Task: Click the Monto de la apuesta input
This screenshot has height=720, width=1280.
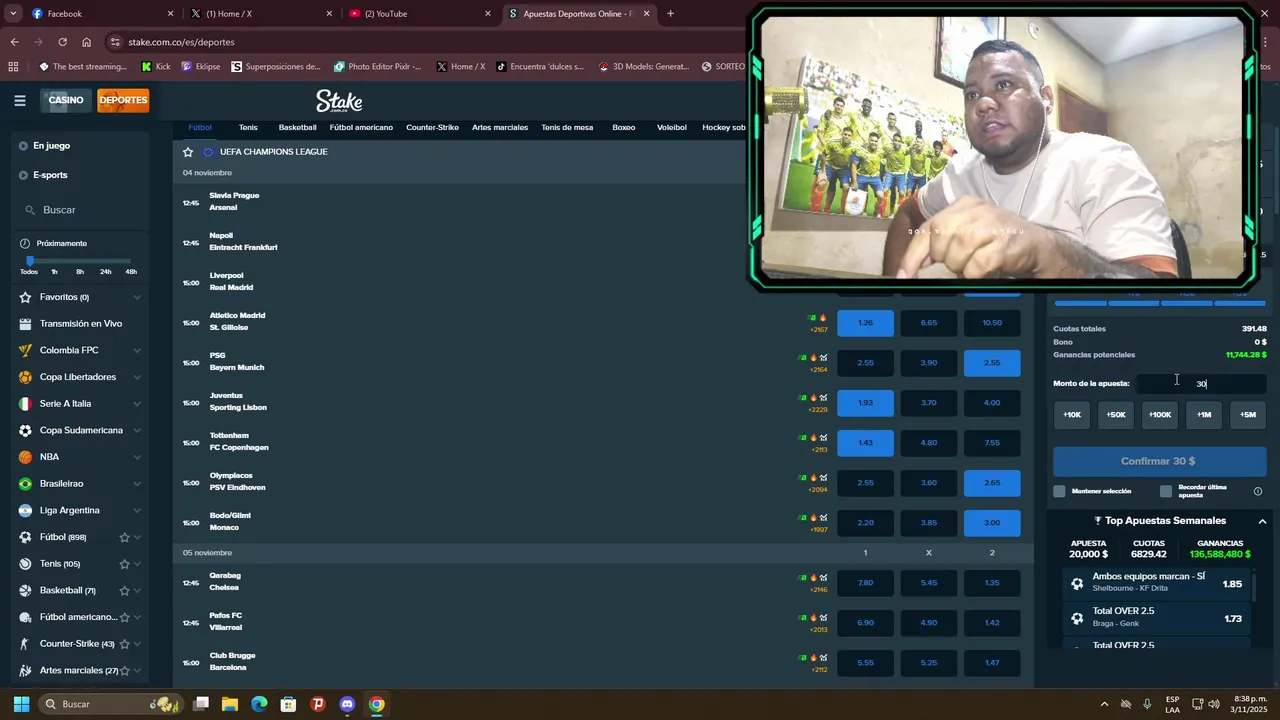Action: pos(1201,384)
